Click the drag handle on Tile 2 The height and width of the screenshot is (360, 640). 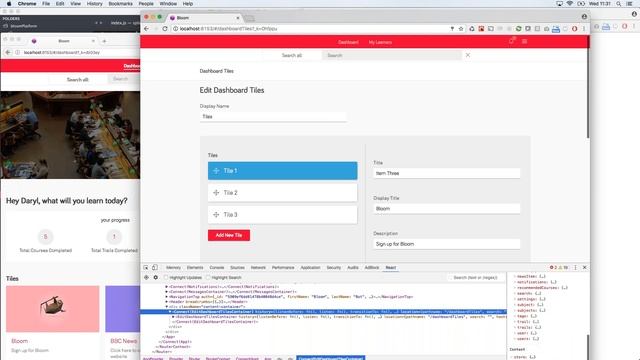pyautogui.click(x=216, y=193)
